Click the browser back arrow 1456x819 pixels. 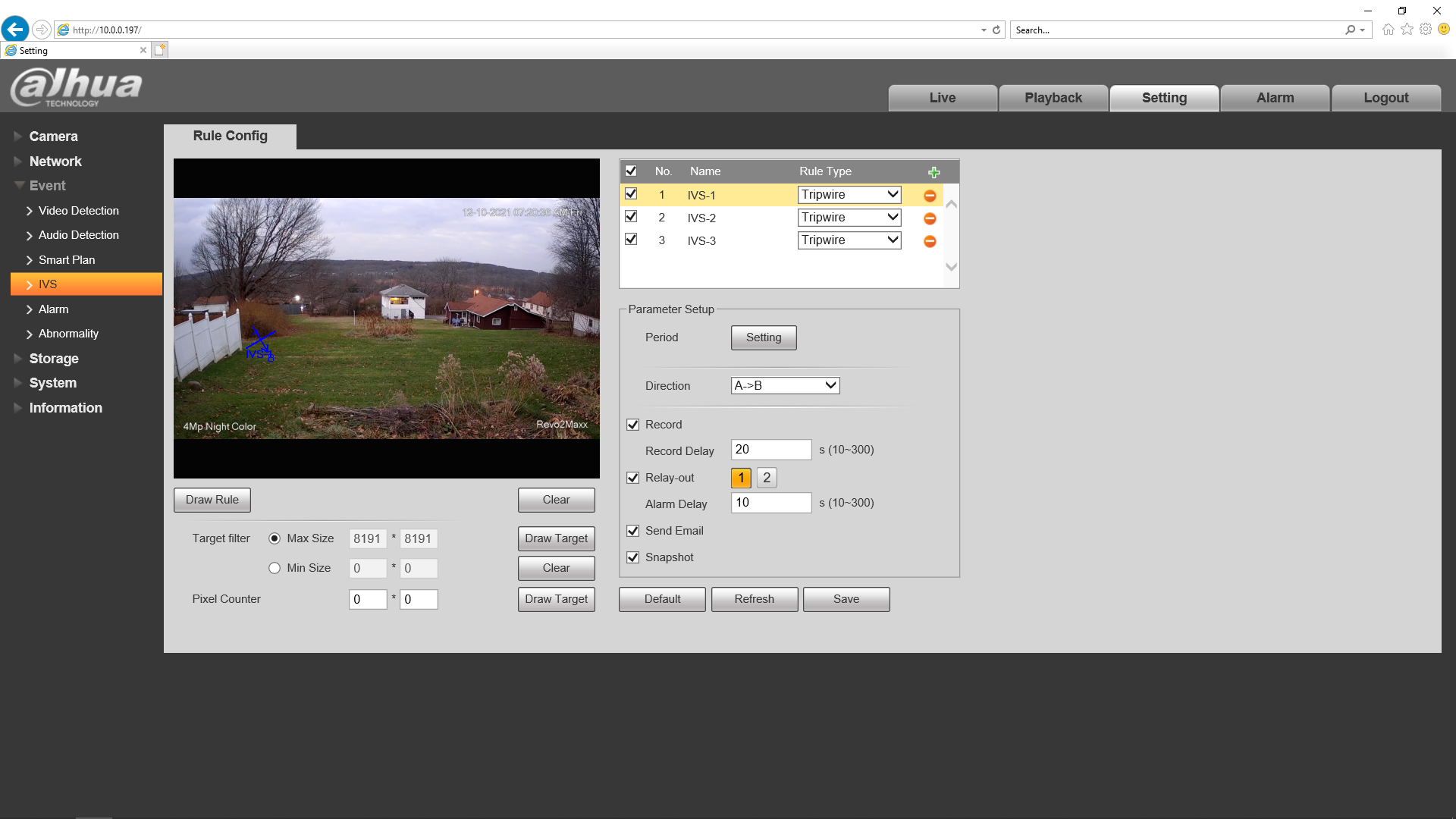pos(15,30)
